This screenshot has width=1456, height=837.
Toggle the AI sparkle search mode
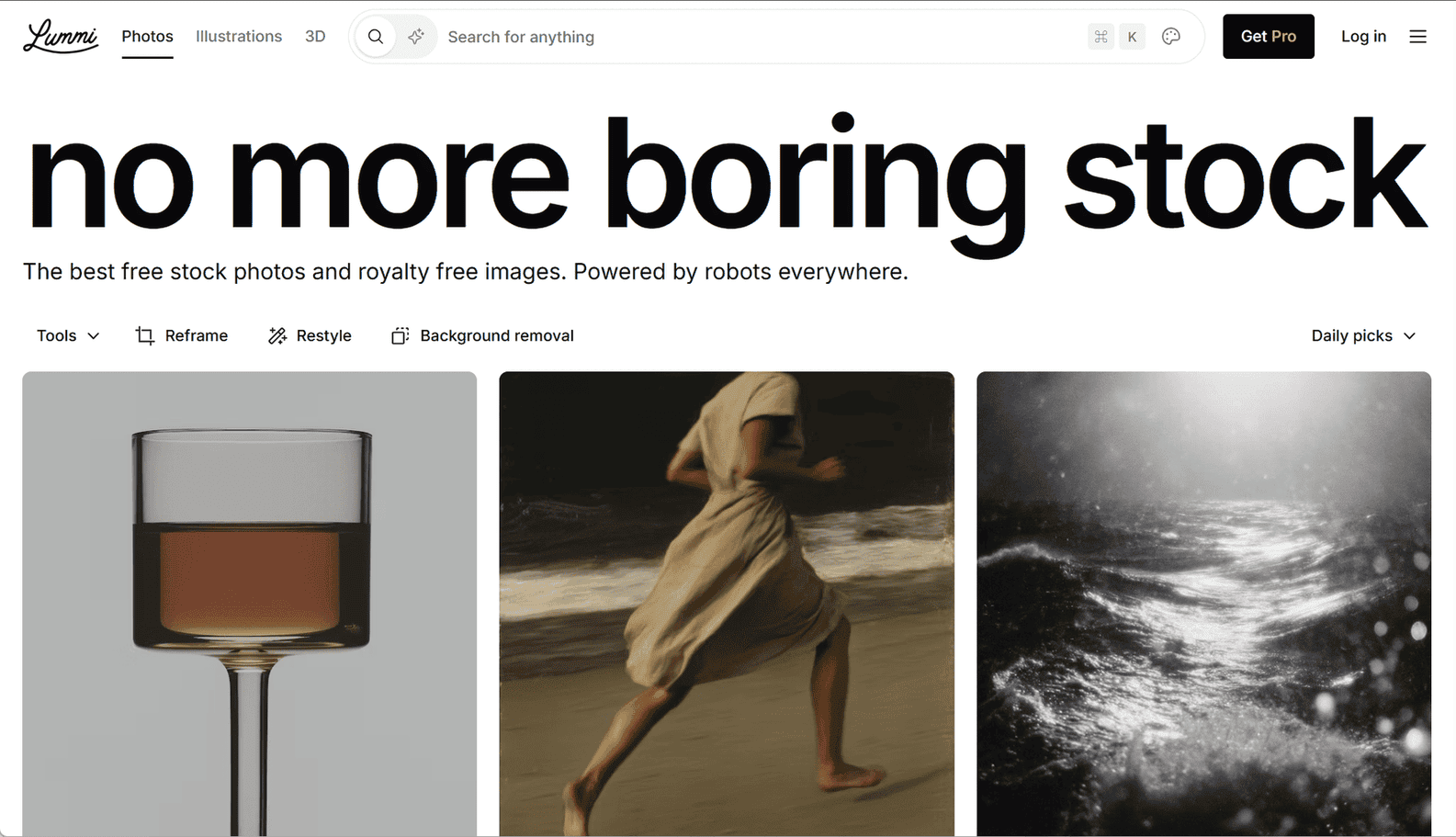click(416, 37)
